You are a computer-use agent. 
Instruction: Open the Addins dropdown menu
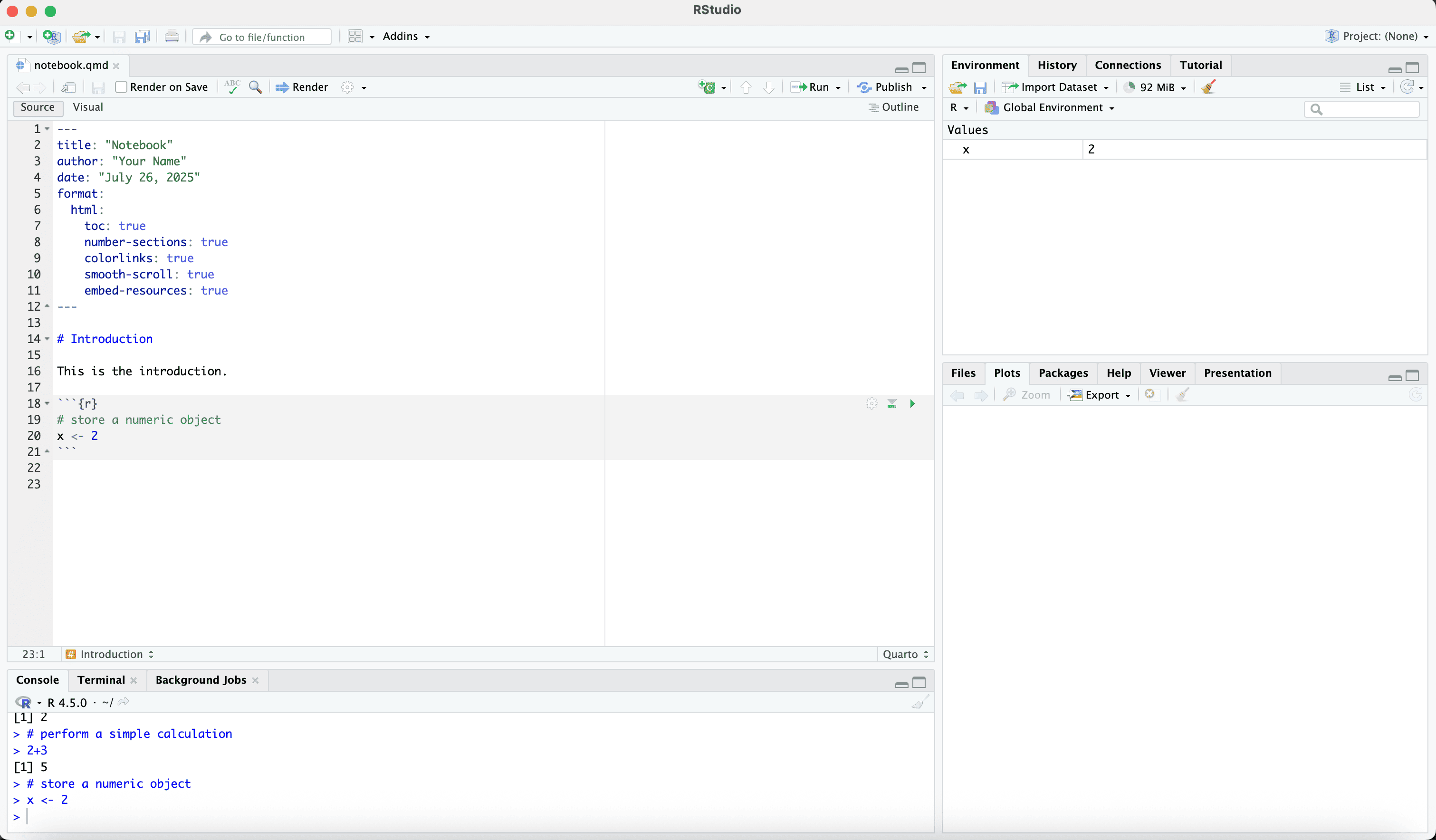406,37
